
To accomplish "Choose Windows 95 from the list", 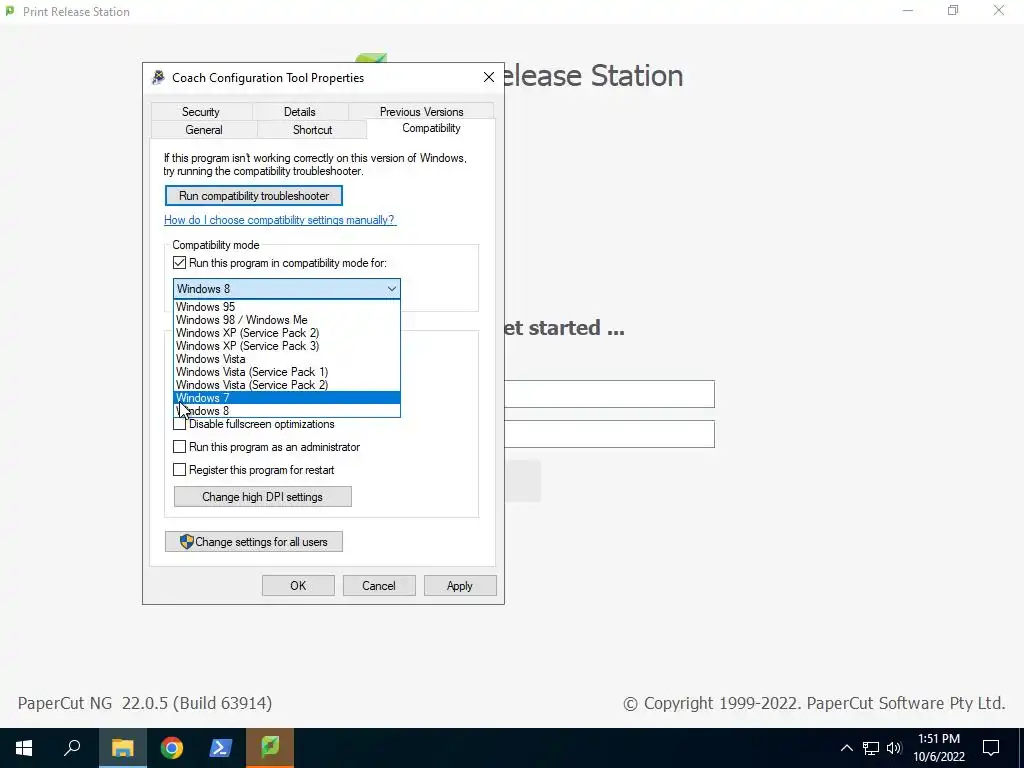I will [x=287, y=306].
